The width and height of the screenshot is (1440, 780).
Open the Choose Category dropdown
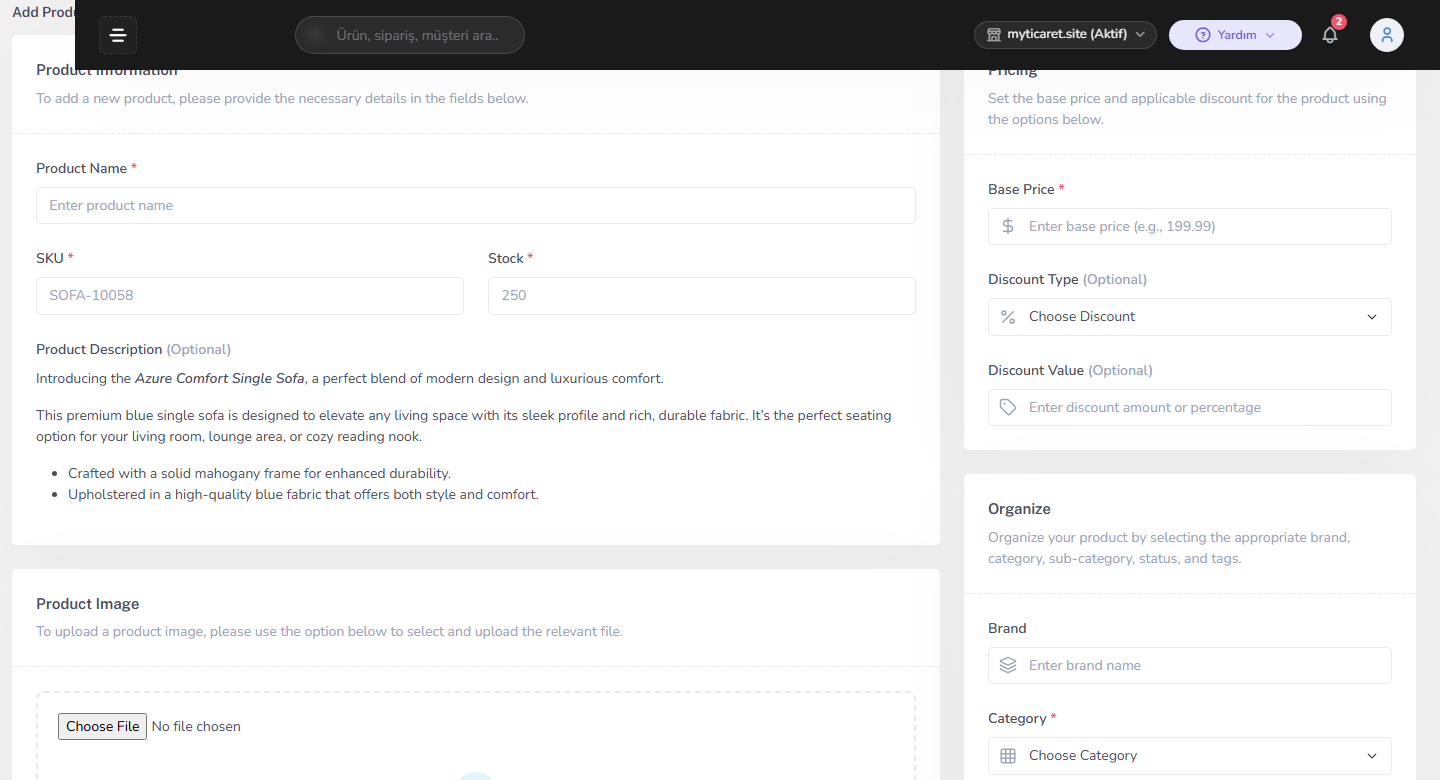click(1190, 756)
